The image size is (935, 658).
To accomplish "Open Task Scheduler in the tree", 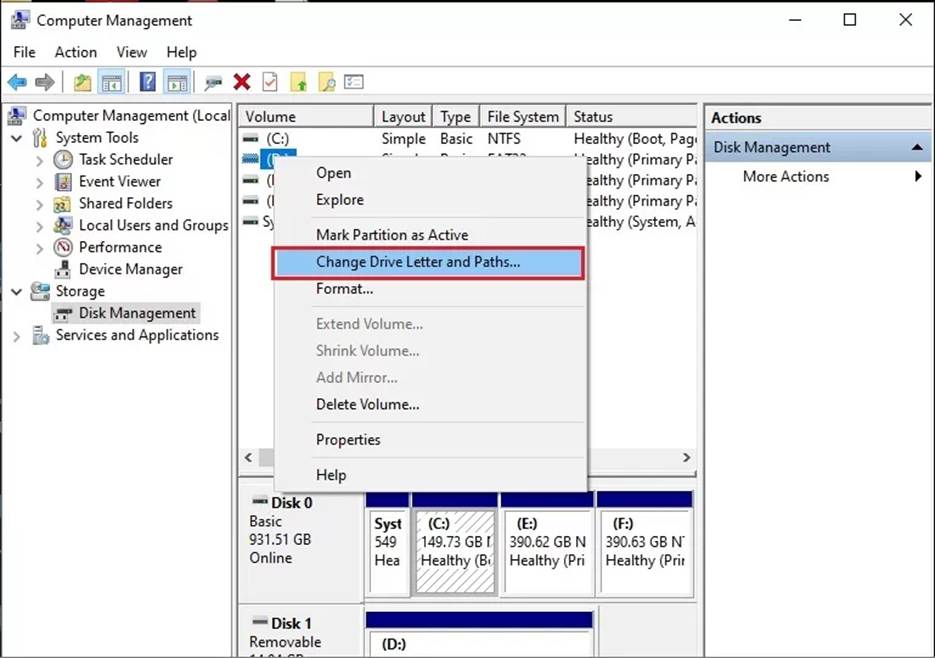I will click(x=125, y=159).
